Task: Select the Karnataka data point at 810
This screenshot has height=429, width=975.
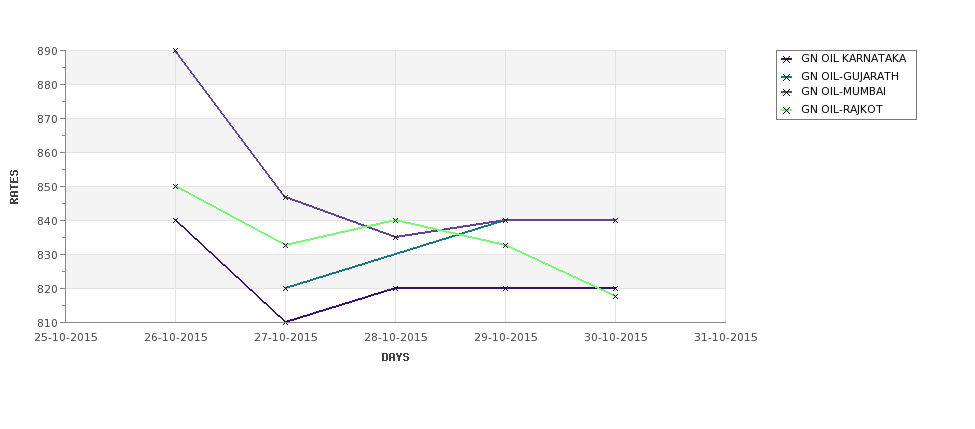Action: 285,322
